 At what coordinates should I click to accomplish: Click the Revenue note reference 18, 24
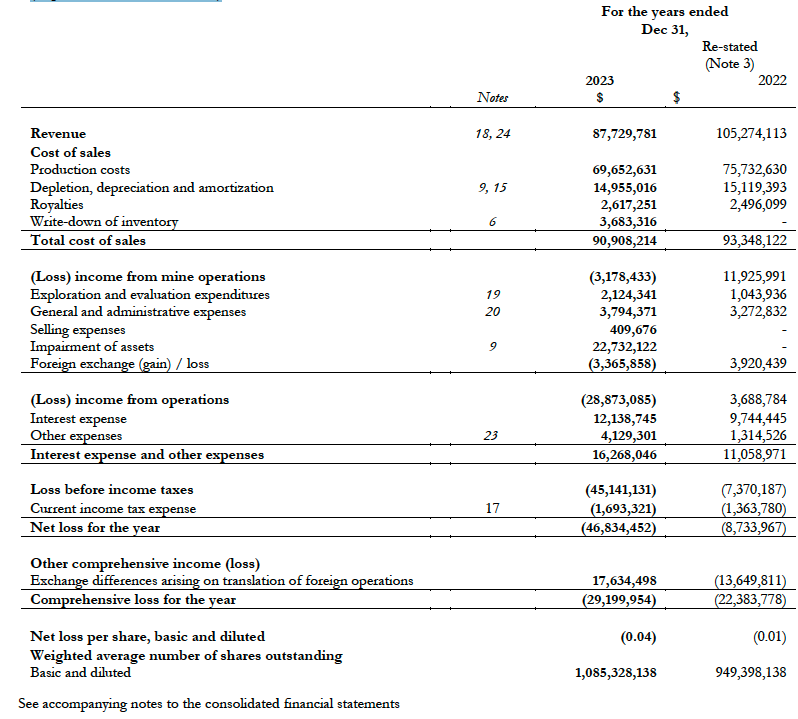click(492, 133)
